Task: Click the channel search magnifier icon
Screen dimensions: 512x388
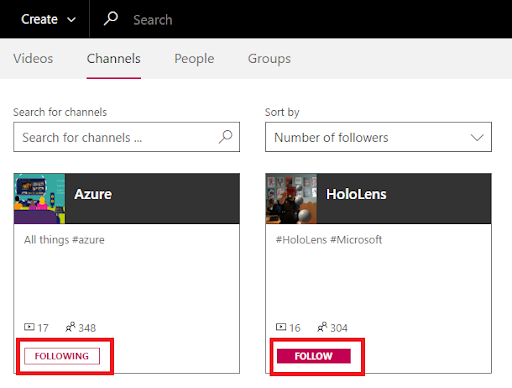Action: point(225,137)
